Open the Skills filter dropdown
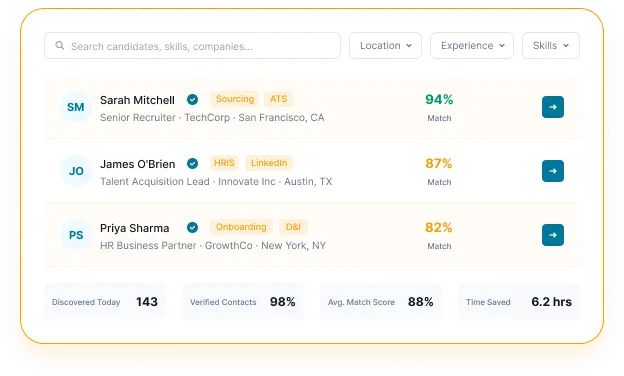624x376 pixels. click(x=551, y=46)
